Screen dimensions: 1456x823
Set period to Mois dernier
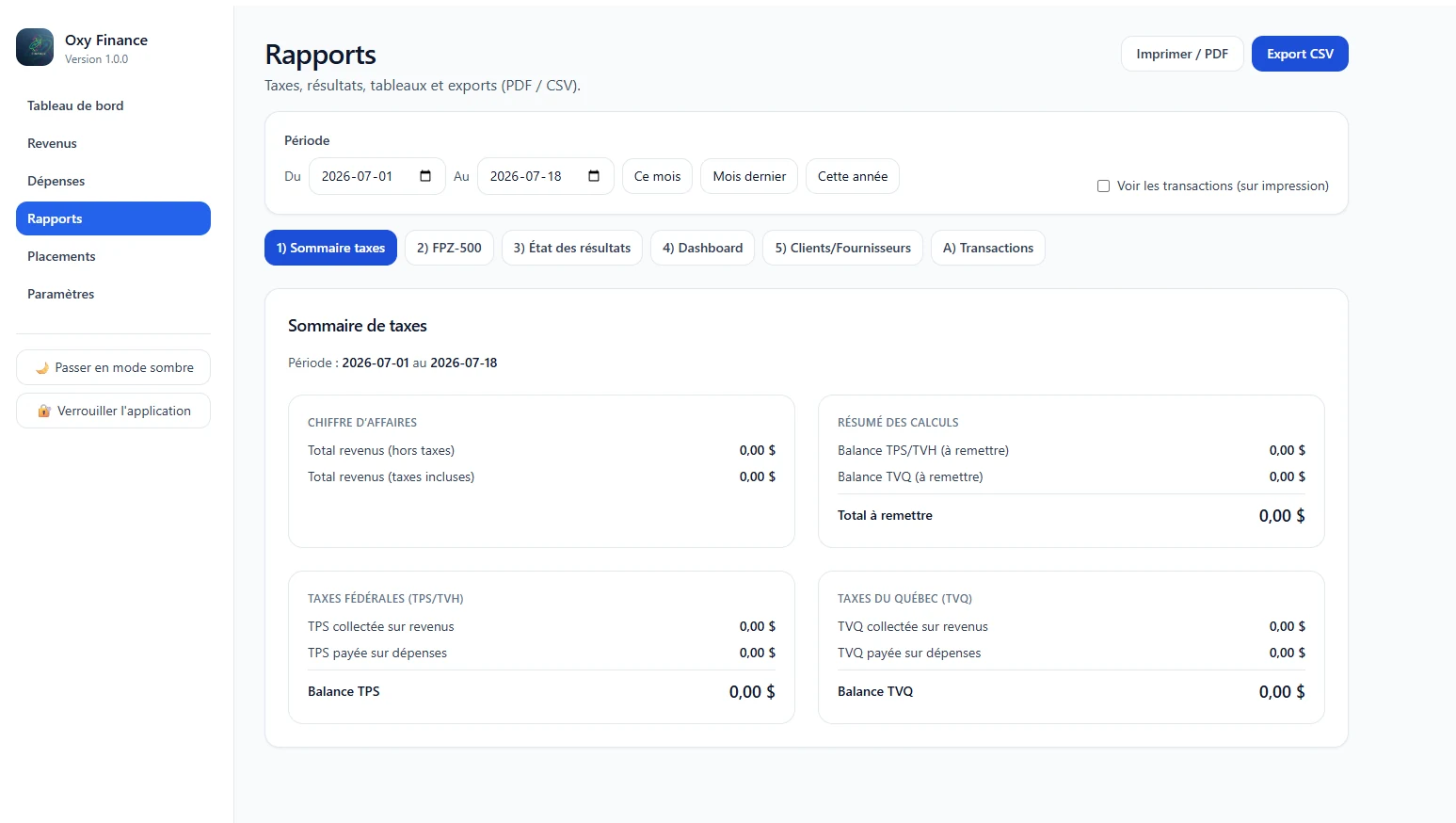pos(749,176)
